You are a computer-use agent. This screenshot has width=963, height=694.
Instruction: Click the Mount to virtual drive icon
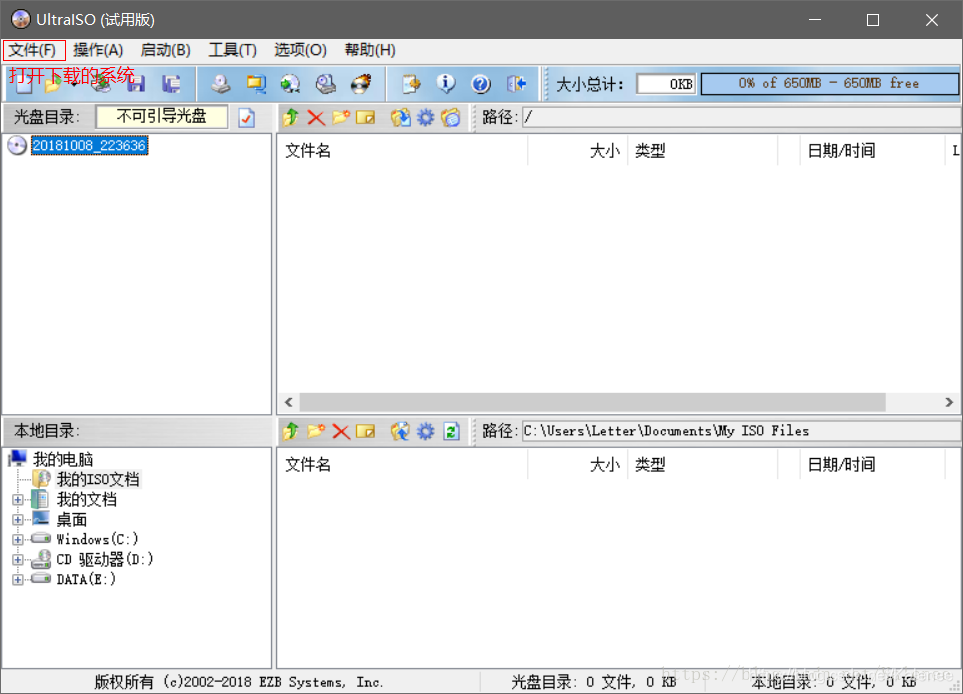326,84
